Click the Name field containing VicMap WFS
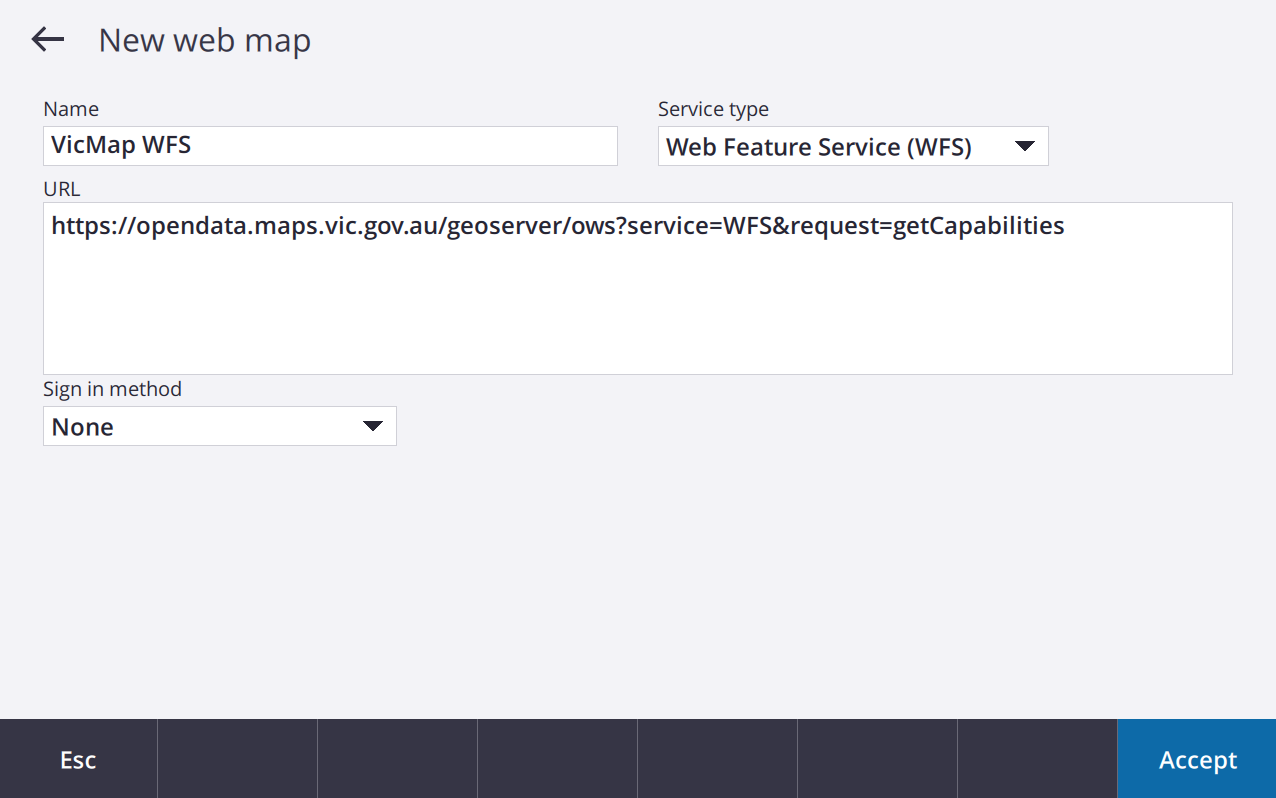 (330, 146)
